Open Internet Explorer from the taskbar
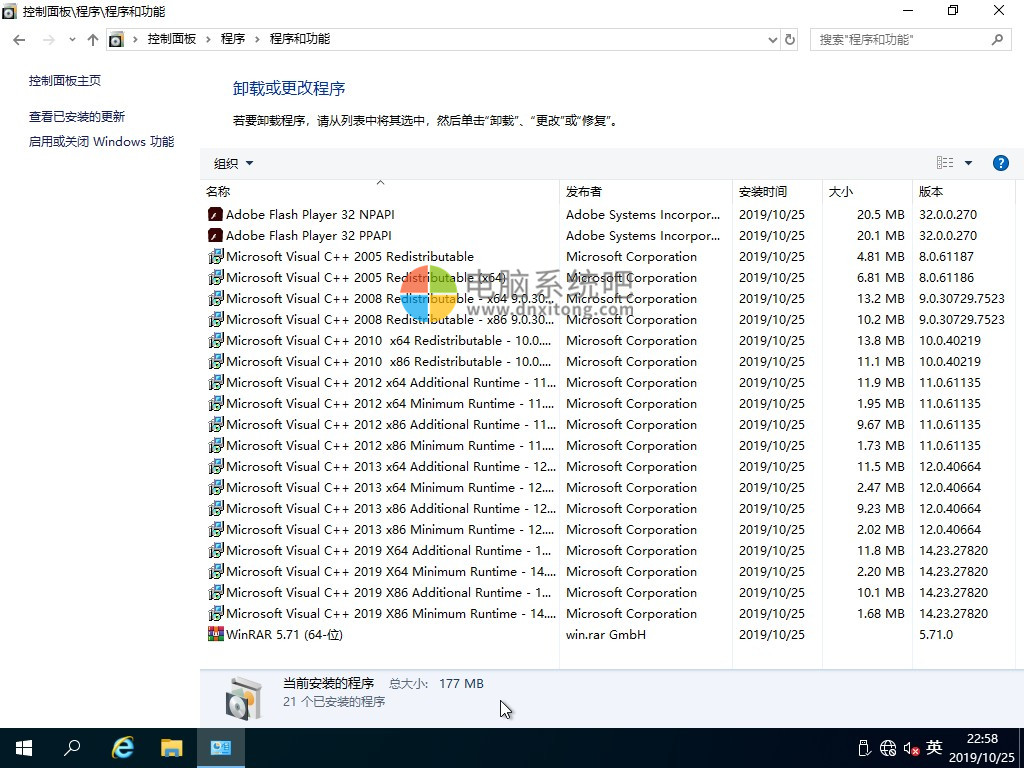The height and width of the screenshot is (768, 1024). [x=122, y=747]
